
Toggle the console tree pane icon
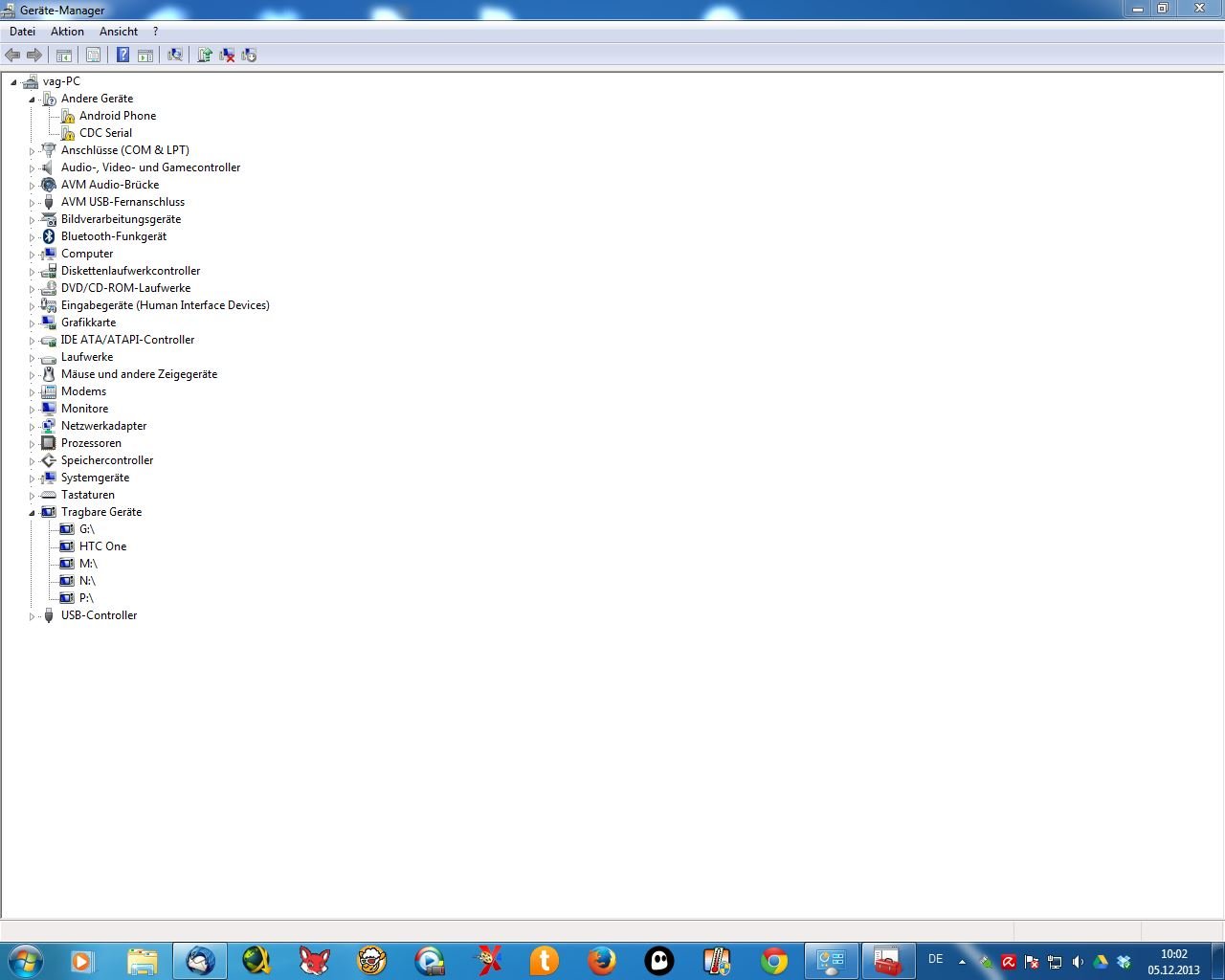[64, 56]
